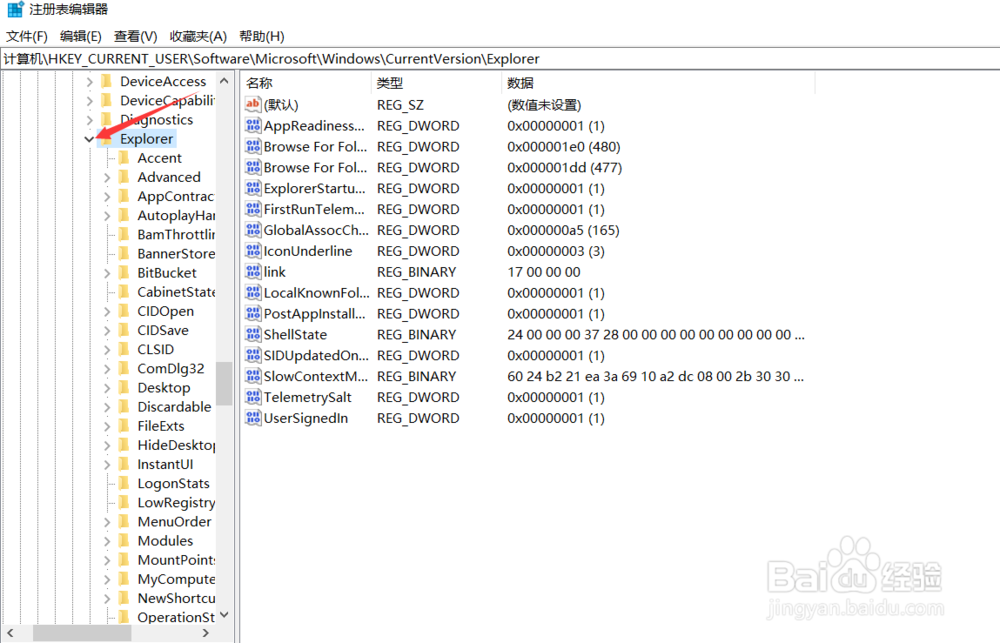This screenshot has height=643, width=1000.
Task: Click the tree horizontal scroll left arrow
Action: [10, 633]
